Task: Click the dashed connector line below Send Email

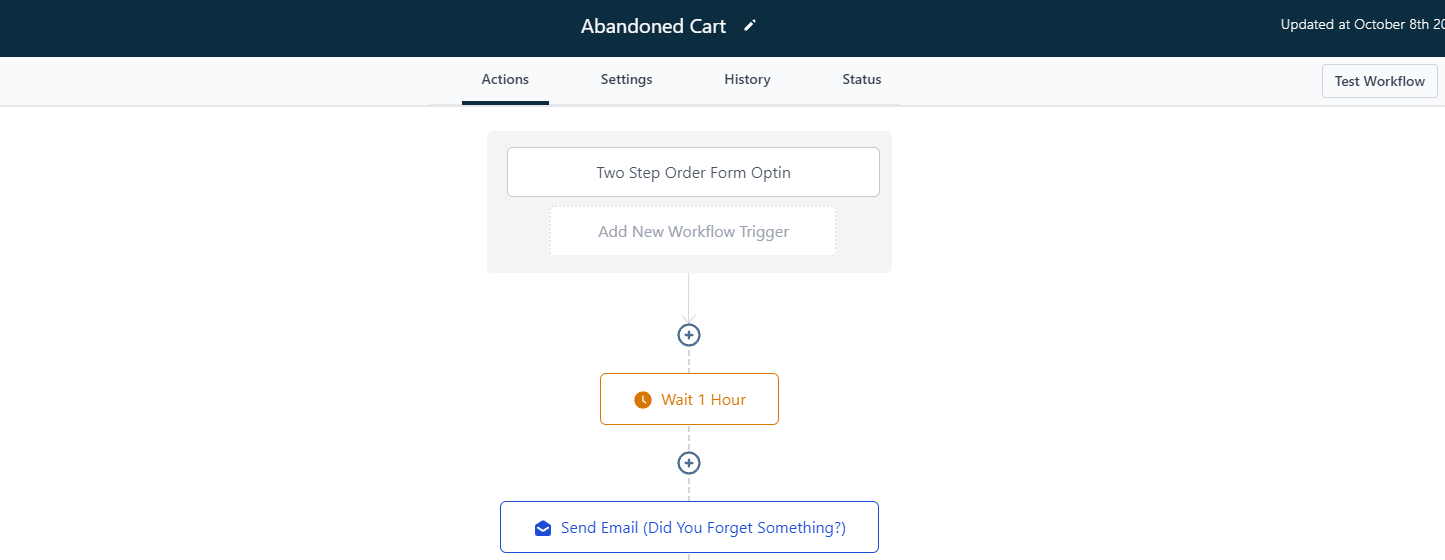Action: 689,556
